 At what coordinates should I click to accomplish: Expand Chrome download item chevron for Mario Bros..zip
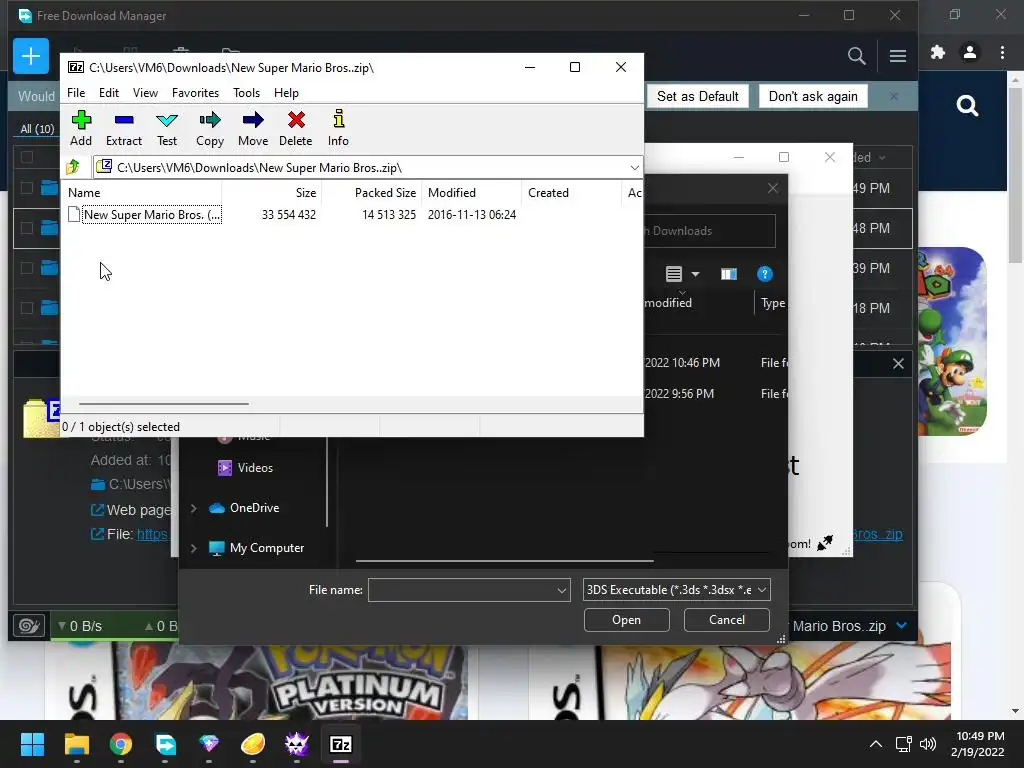click(x=902, y=626)
